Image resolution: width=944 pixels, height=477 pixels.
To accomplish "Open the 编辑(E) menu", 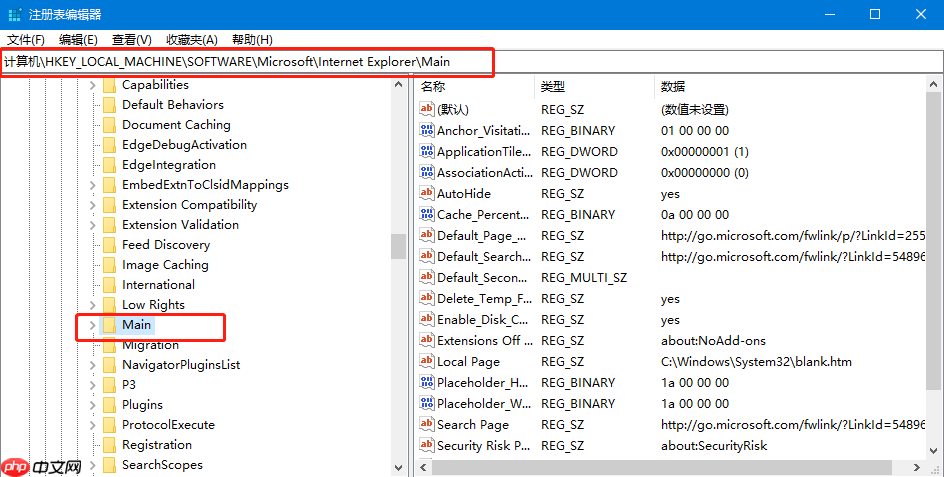I will pos(78,40).
